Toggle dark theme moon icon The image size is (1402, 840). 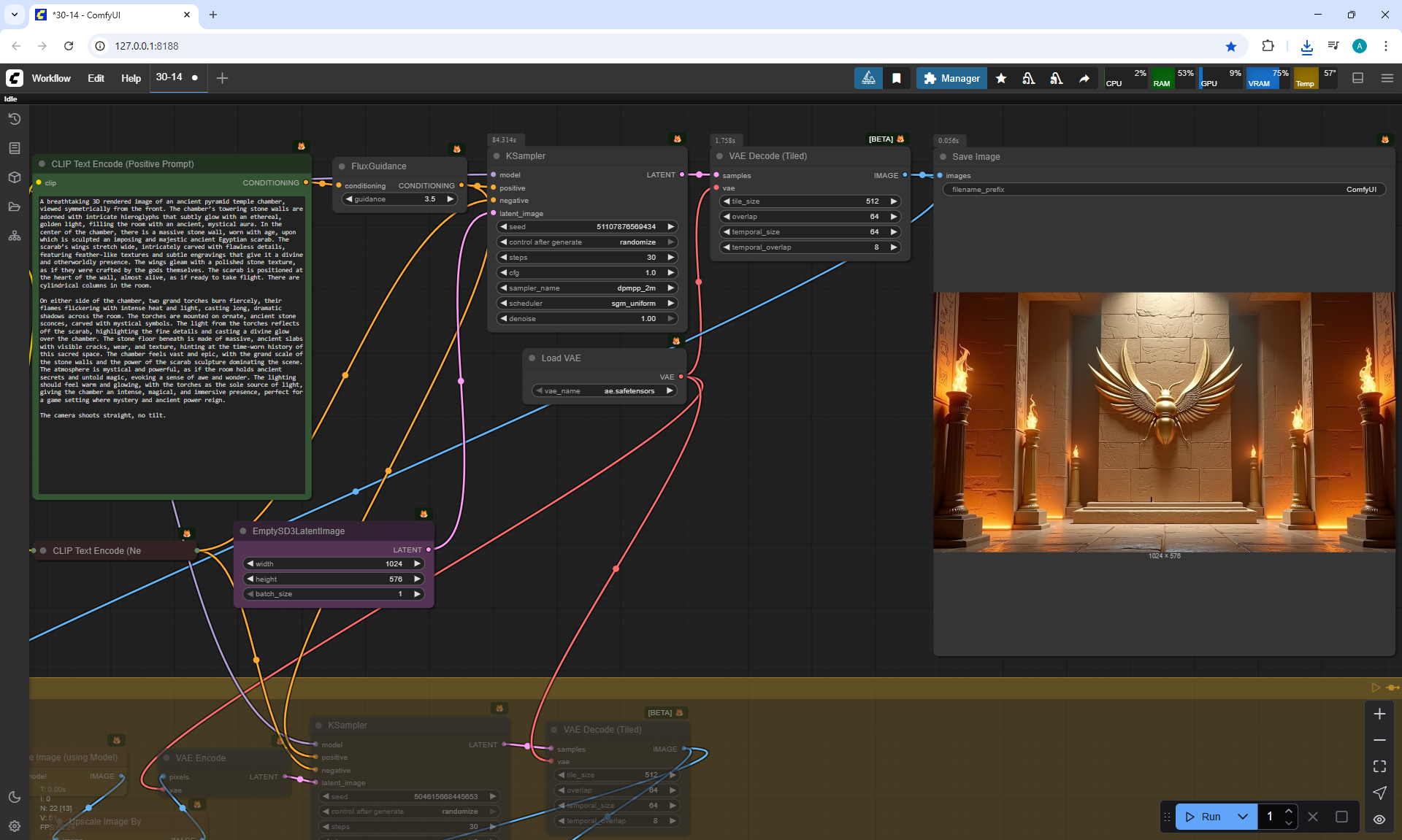pyautogui.click(x=15, y=797)
